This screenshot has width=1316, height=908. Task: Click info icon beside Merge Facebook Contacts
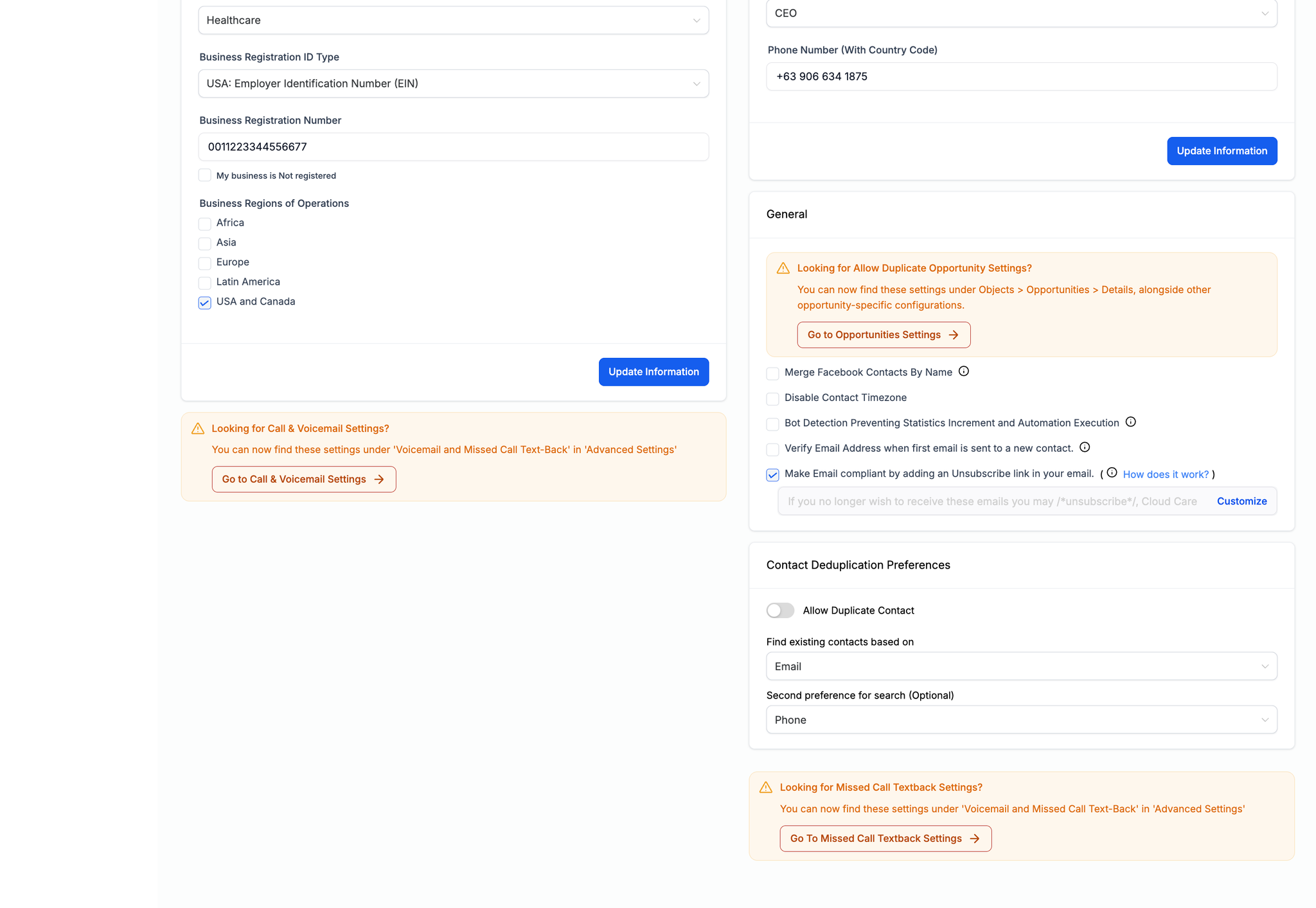click(963, 371)
